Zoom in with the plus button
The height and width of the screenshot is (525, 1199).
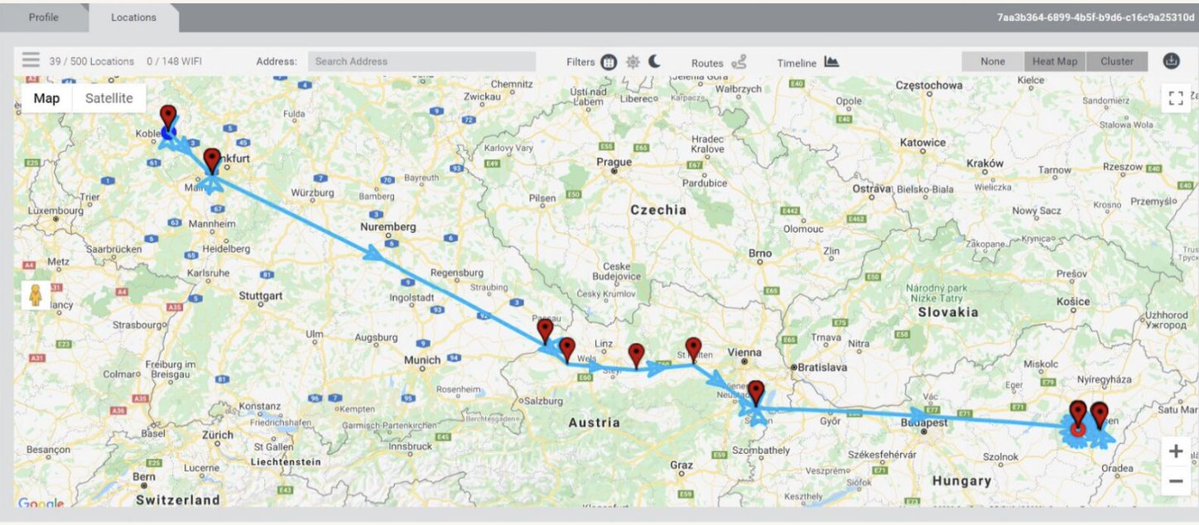(x=1176, y=451)
